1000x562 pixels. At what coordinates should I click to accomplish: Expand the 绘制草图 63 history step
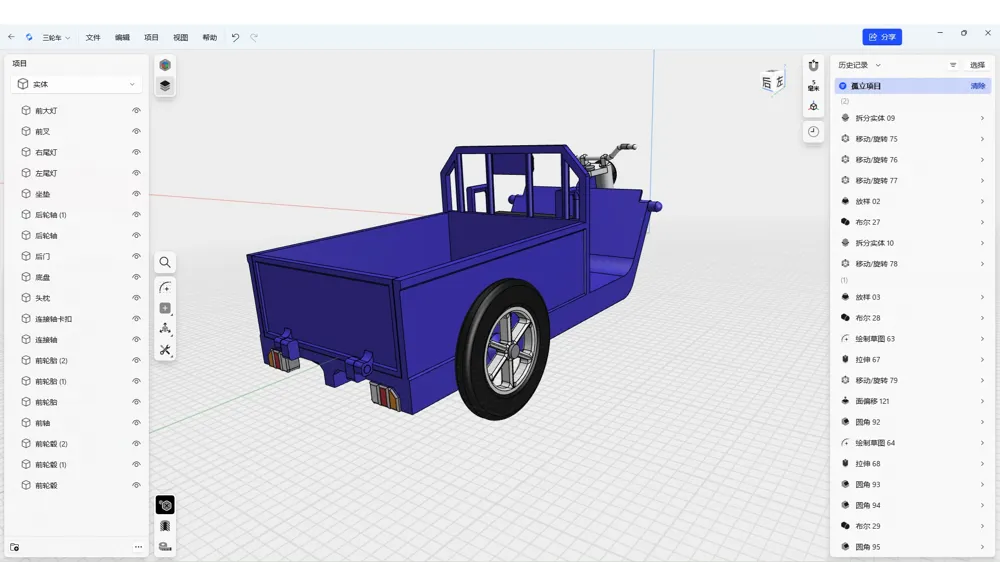tap(982, 339)
